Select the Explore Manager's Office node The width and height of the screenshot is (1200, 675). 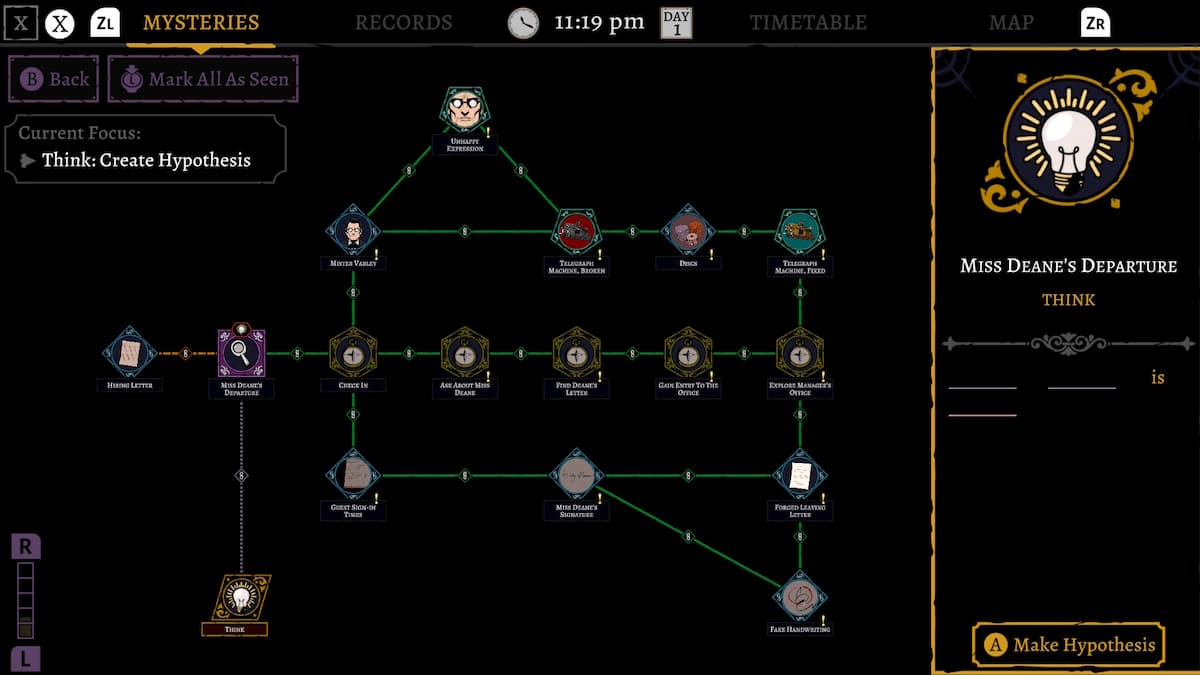point(800,353)
